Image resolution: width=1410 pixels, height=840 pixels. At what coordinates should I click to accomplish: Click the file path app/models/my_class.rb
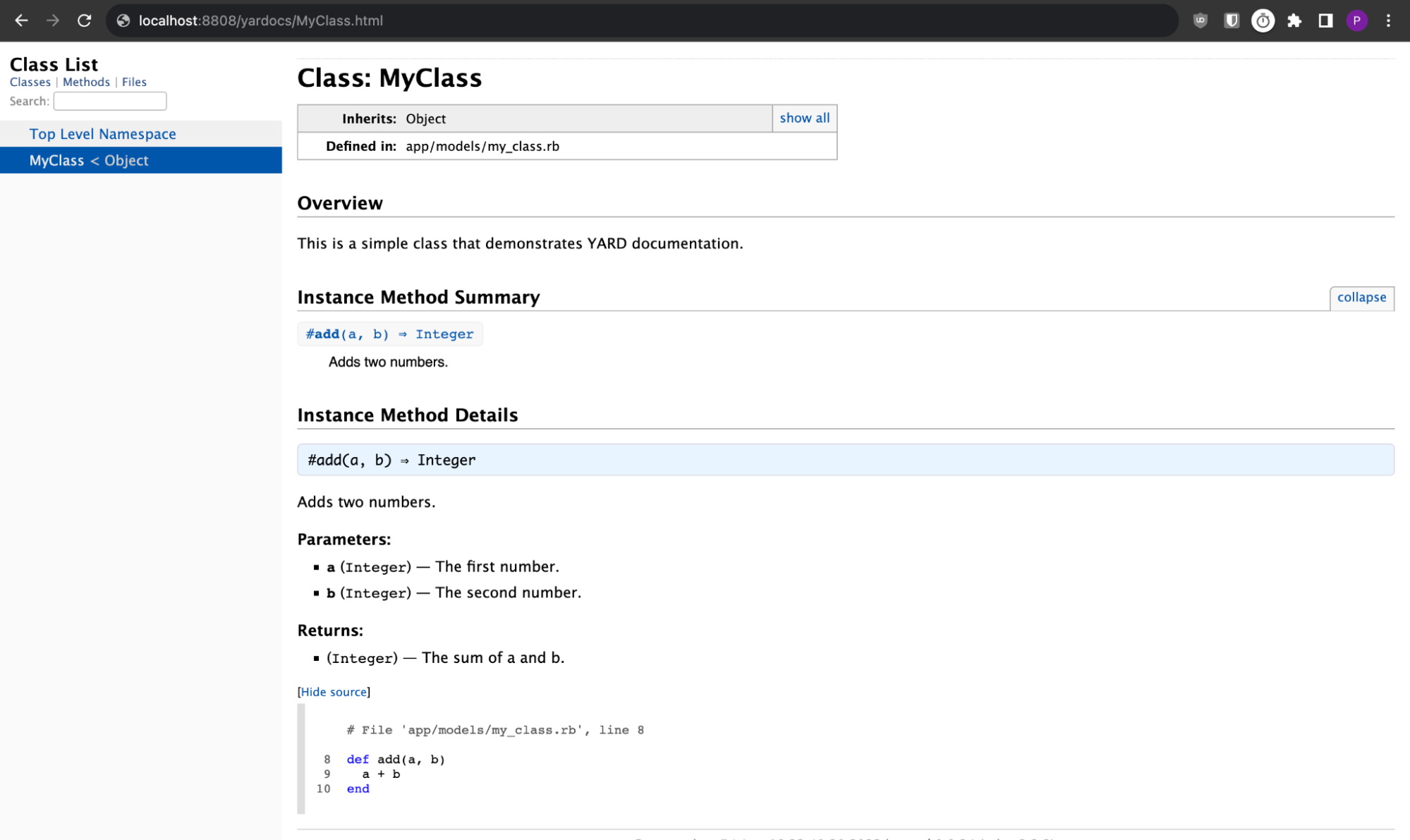click(x=482, y=146)
